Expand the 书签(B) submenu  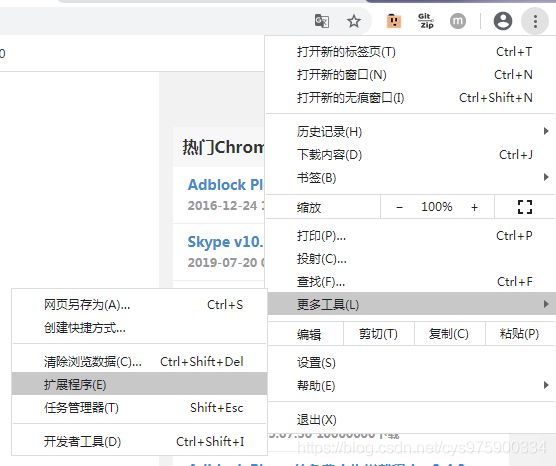click(x=410, y=177)
